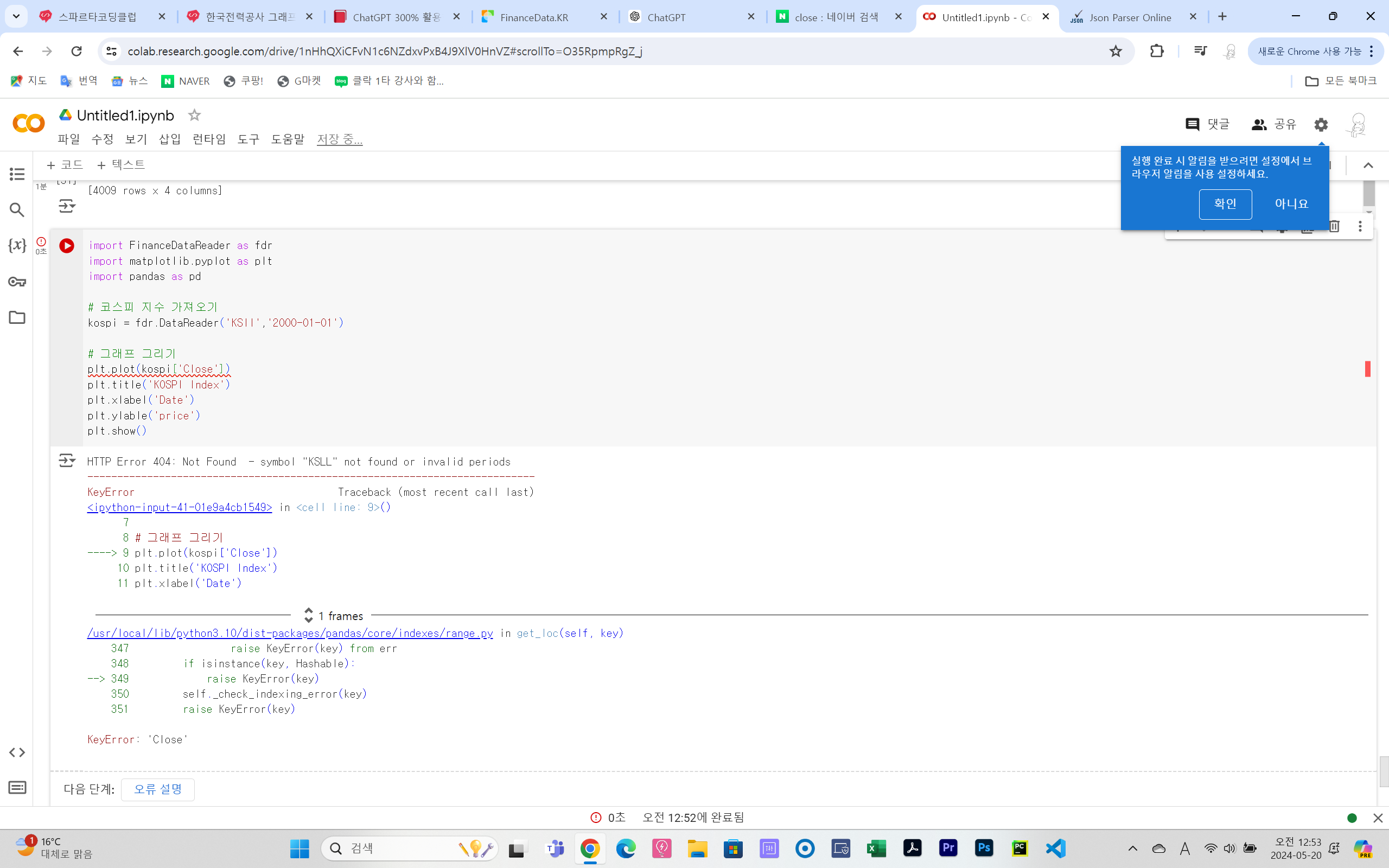This screenshot has height=868, width=1389.
Task: Open the Windows Start menu
Action: pyautogui.click(x=300, y=848)
